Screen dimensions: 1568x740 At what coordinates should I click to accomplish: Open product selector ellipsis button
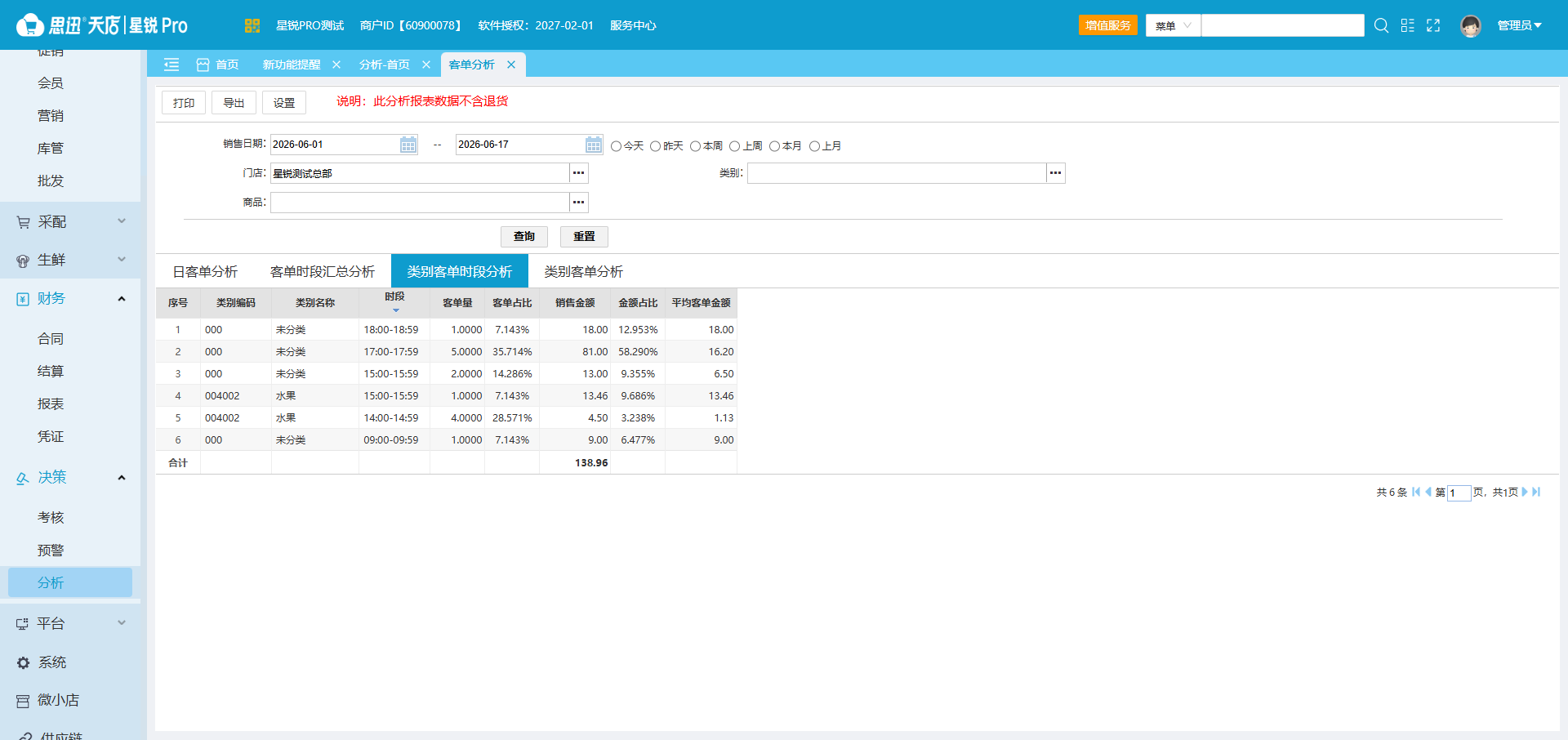click(579, 203)
